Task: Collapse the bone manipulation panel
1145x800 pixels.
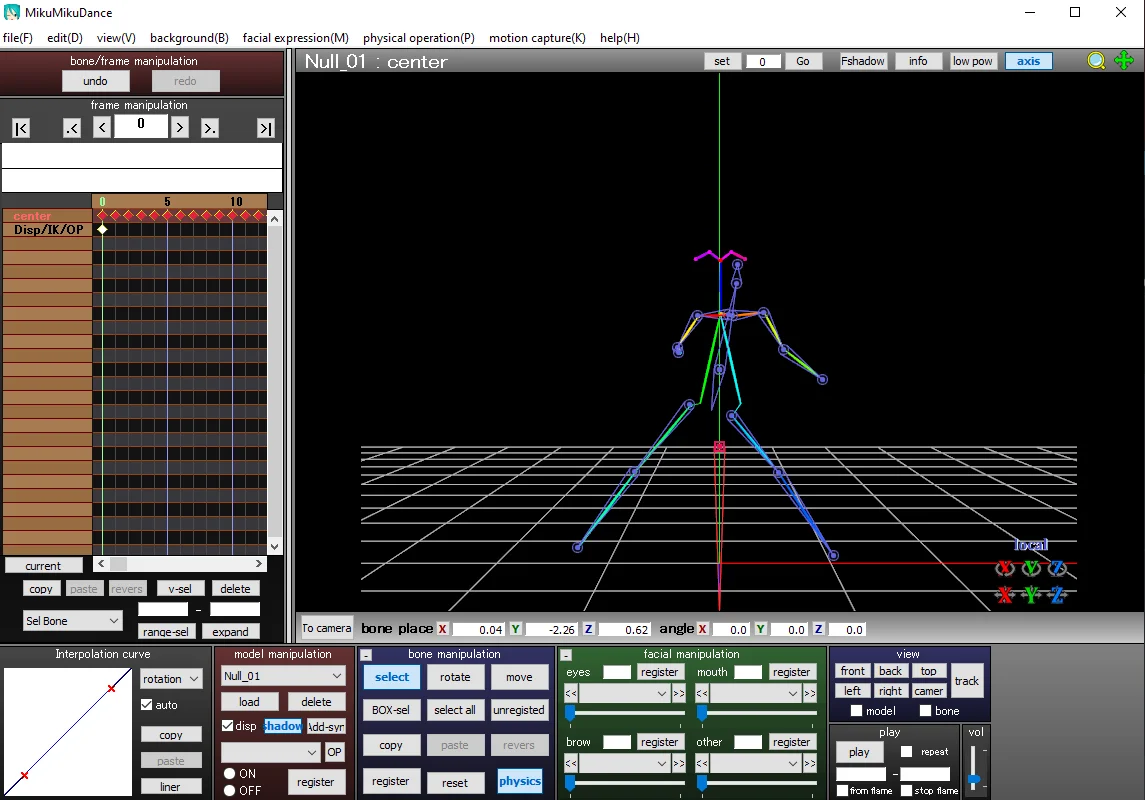Action: (x=367, y=655)
